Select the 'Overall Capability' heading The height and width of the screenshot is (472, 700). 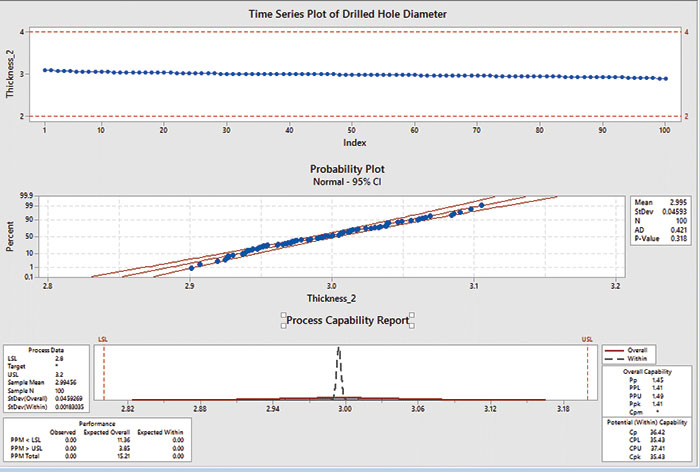[647, 372]
